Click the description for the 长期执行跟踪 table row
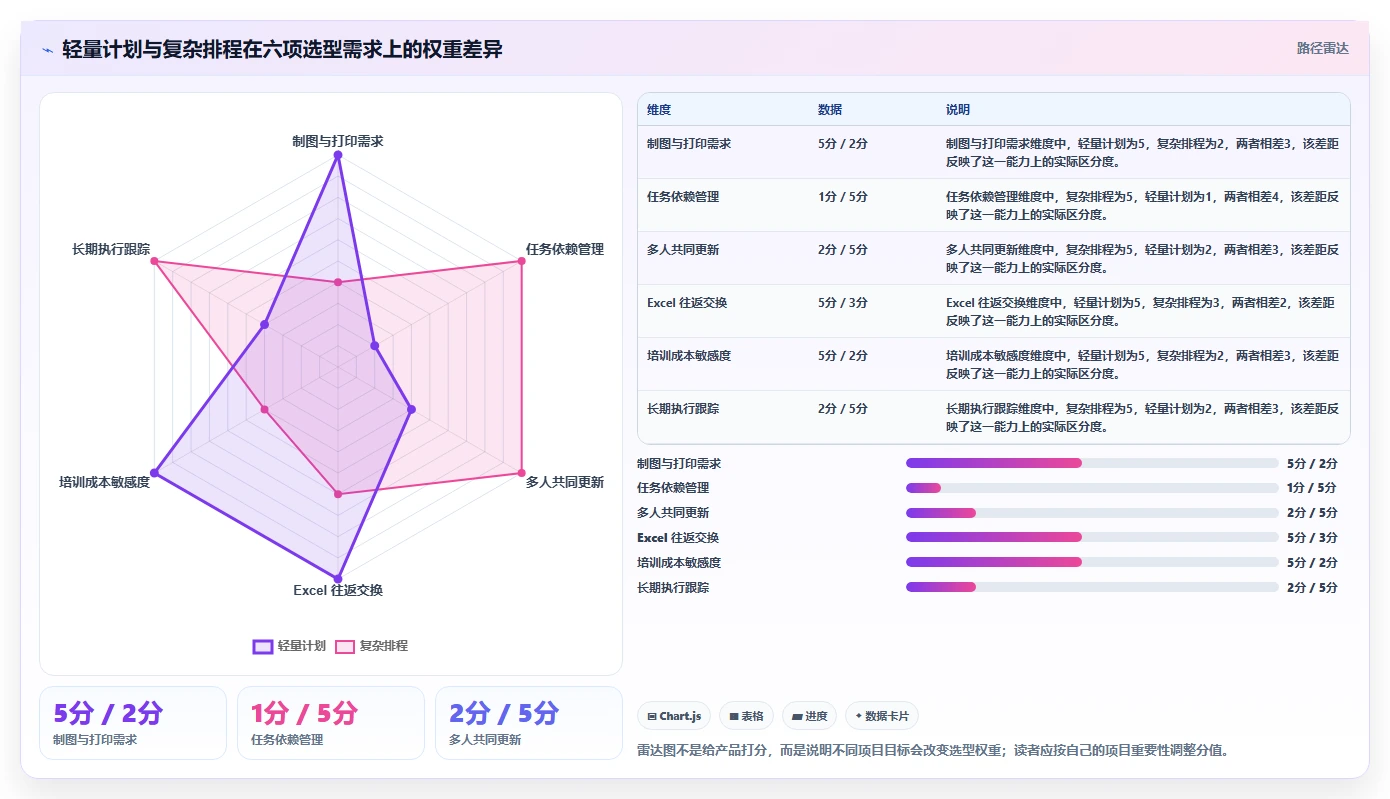The height and width of the screenshot is (799, 1390). pyautogui.click(x=1142, y=417)
